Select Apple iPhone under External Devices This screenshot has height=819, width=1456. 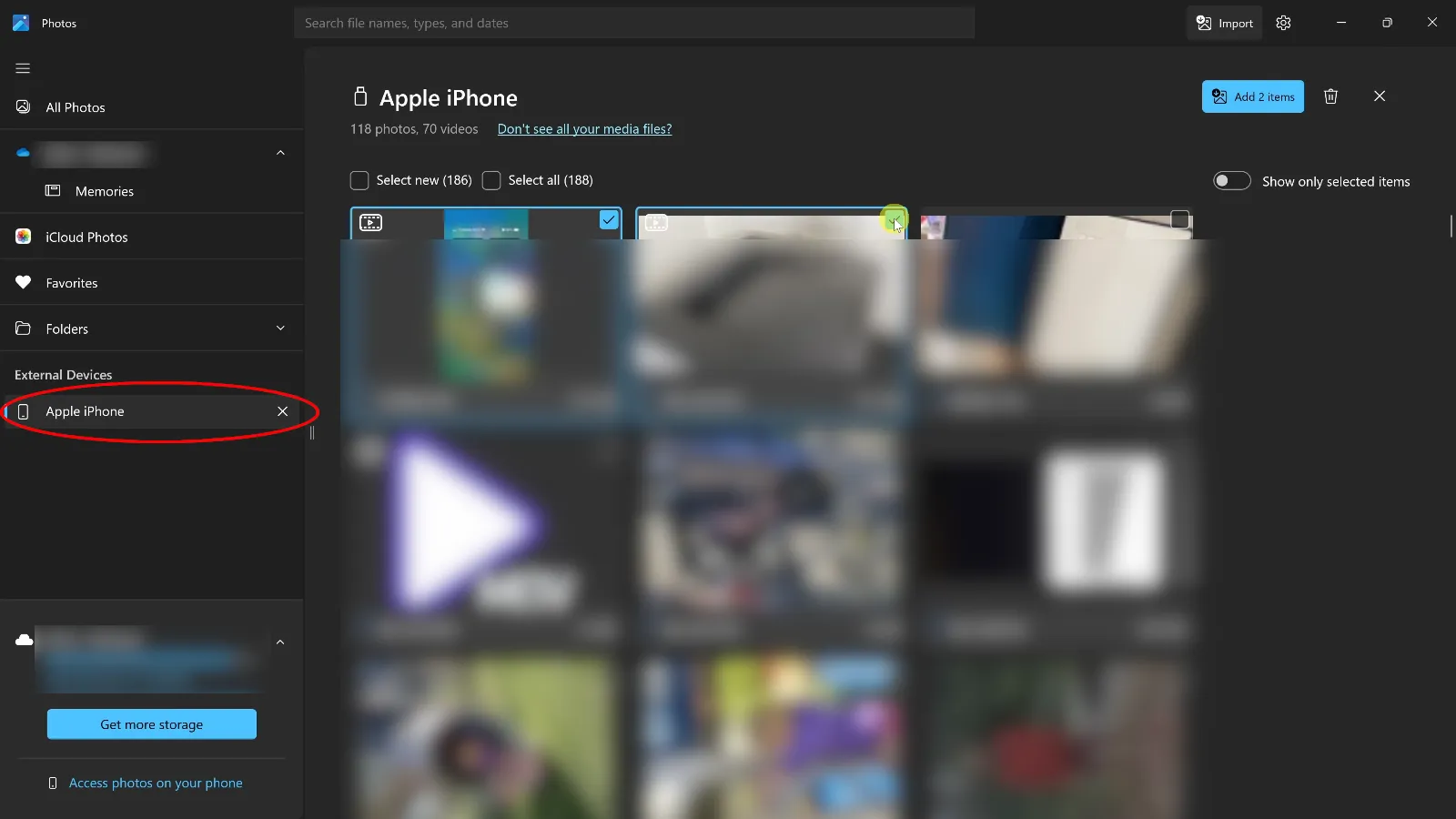(86, 411)
